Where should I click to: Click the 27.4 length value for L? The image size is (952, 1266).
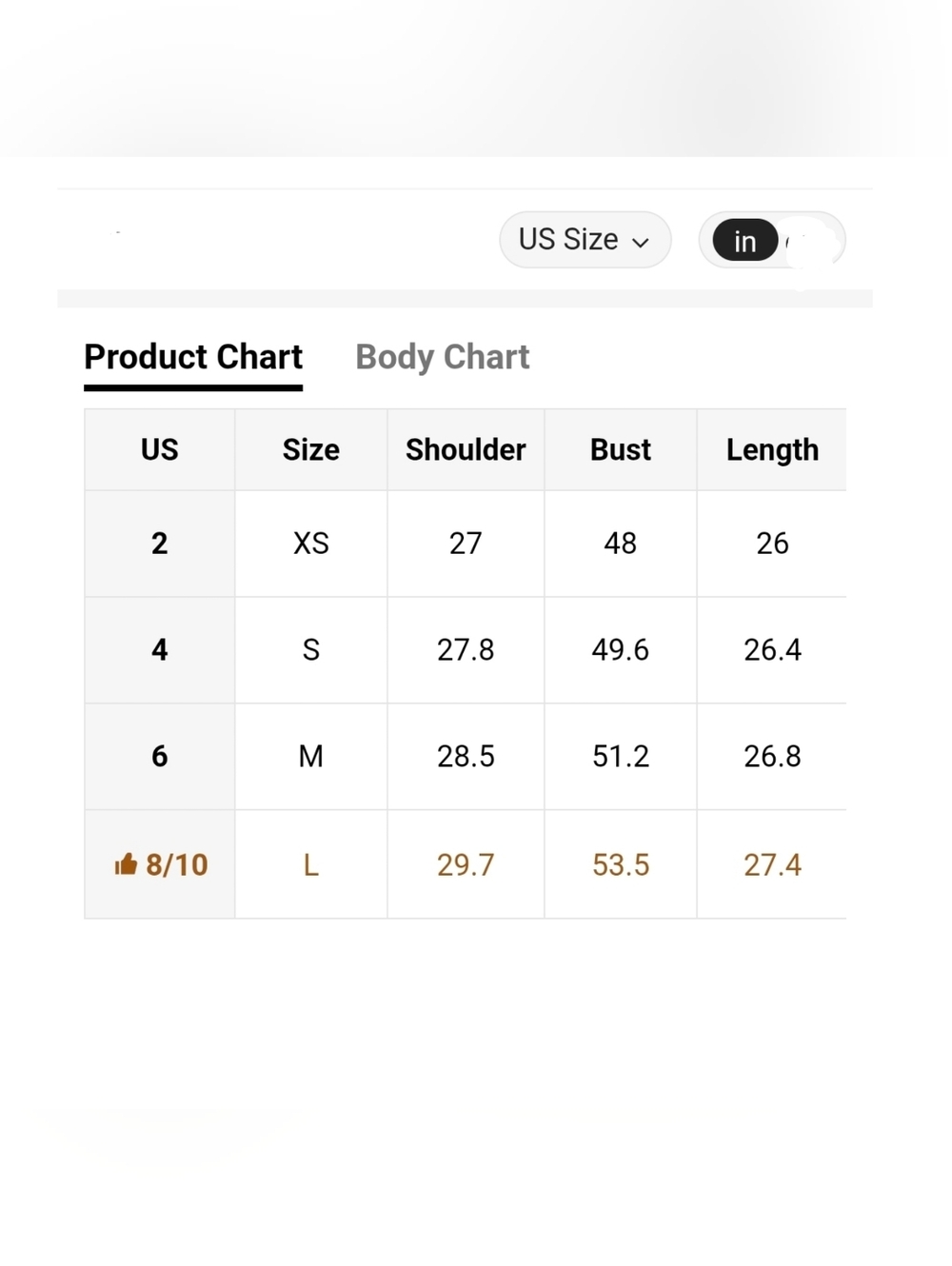coord(772,864)
